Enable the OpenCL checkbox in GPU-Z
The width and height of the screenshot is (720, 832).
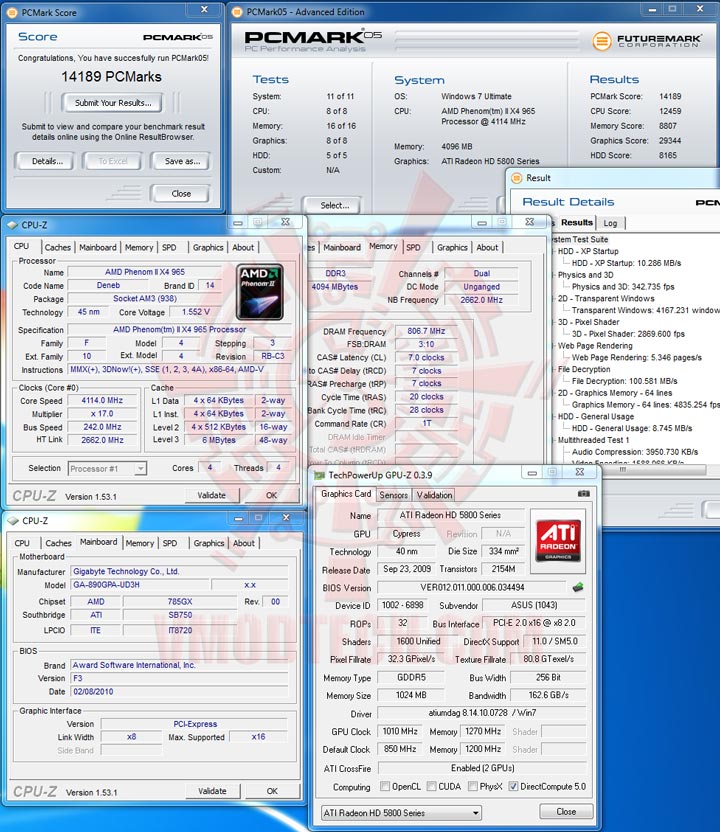coord(385,786)
